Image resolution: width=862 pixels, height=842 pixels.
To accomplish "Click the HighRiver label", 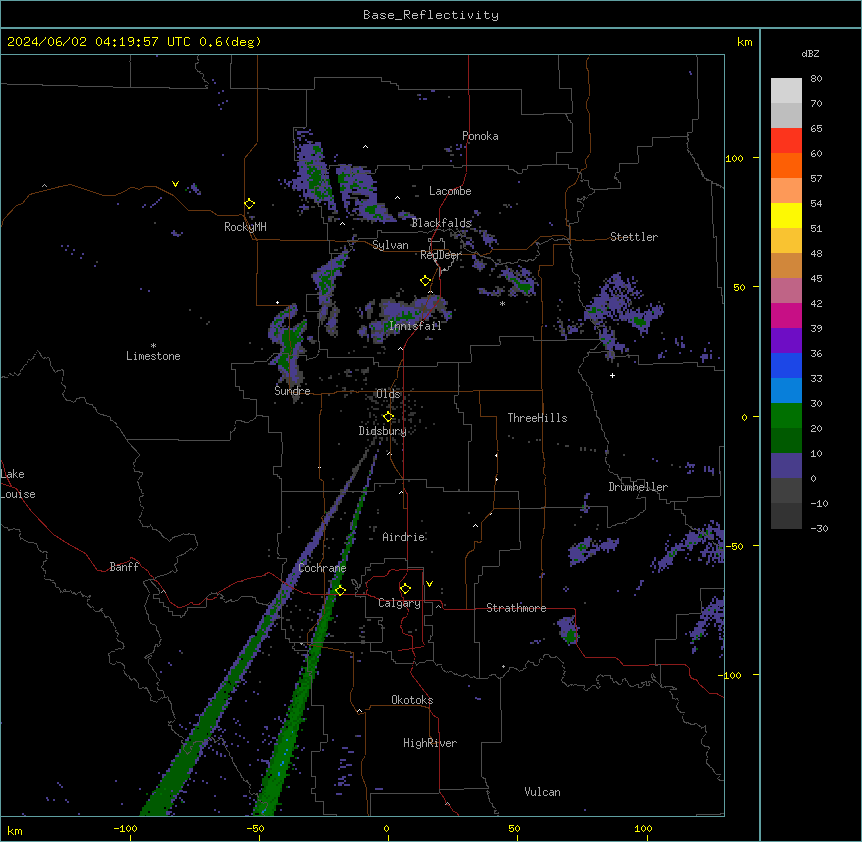I will 430,743.
